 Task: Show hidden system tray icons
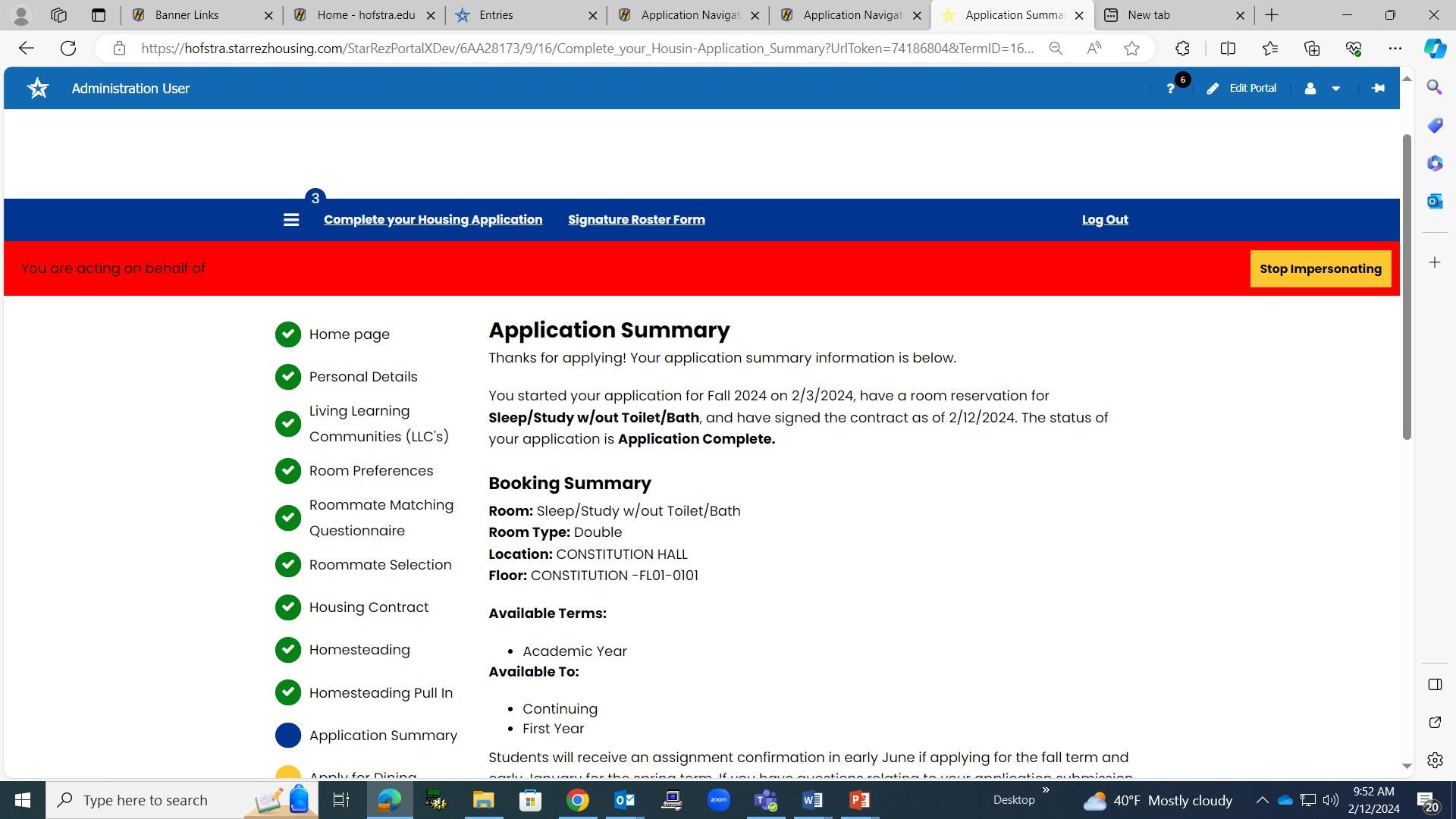point(1262,800)
